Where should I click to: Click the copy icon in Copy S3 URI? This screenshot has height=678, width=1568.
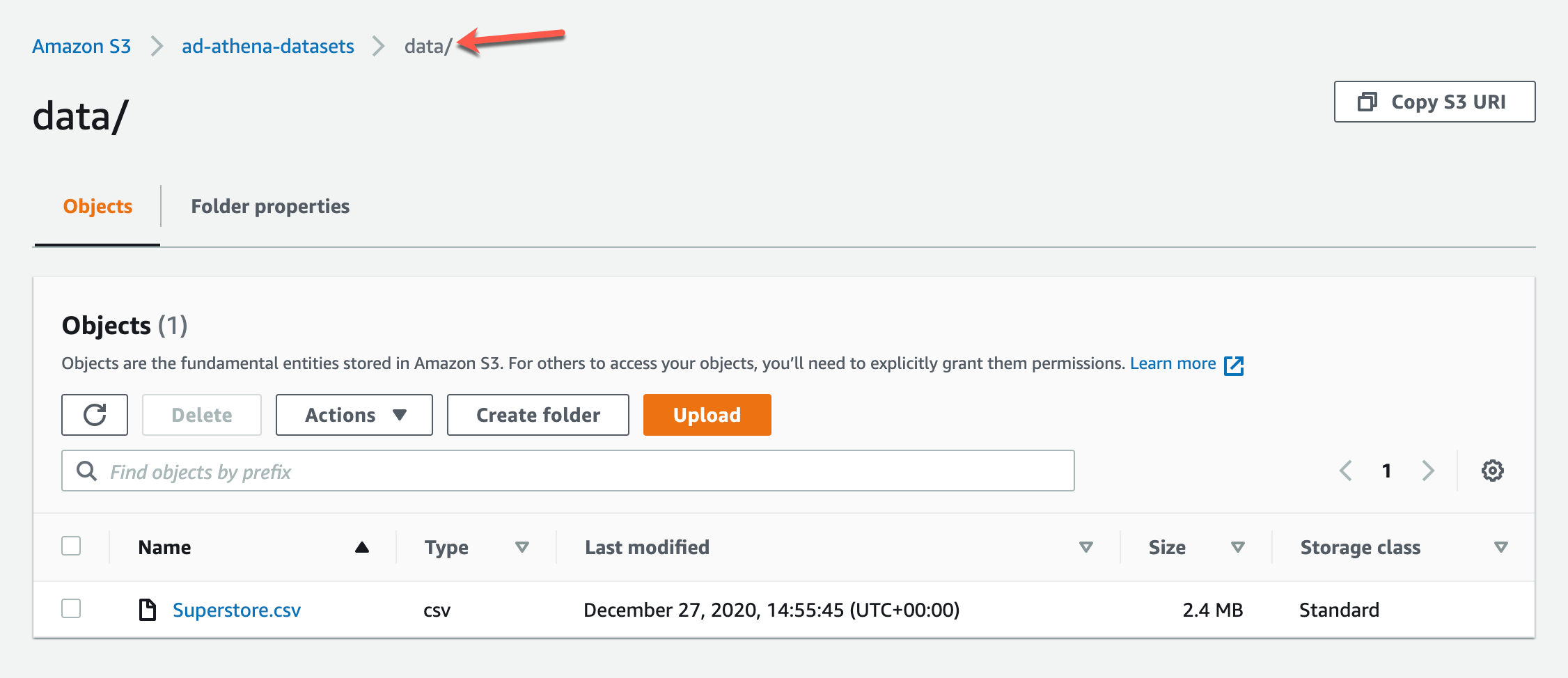point(1367,102)
